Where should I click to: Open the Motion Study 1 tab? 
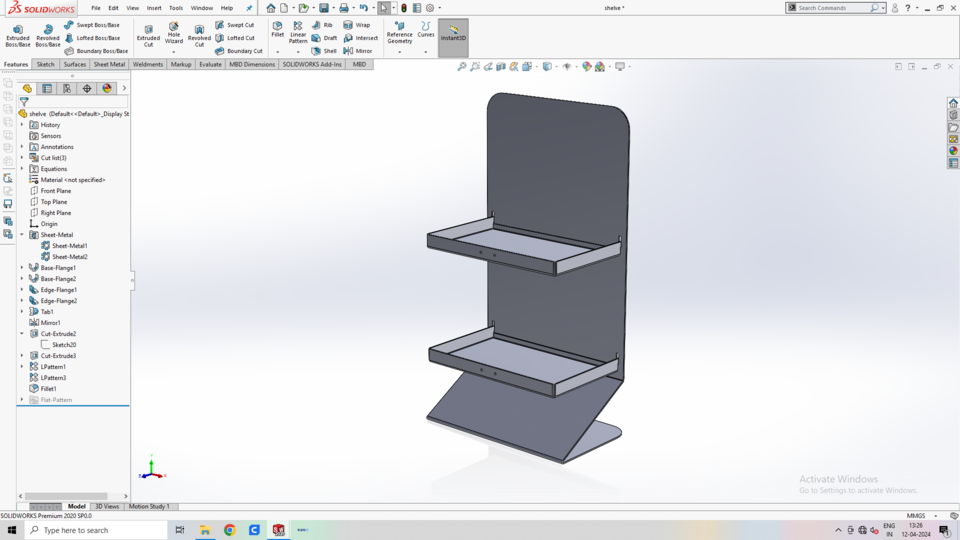[149, 506]
